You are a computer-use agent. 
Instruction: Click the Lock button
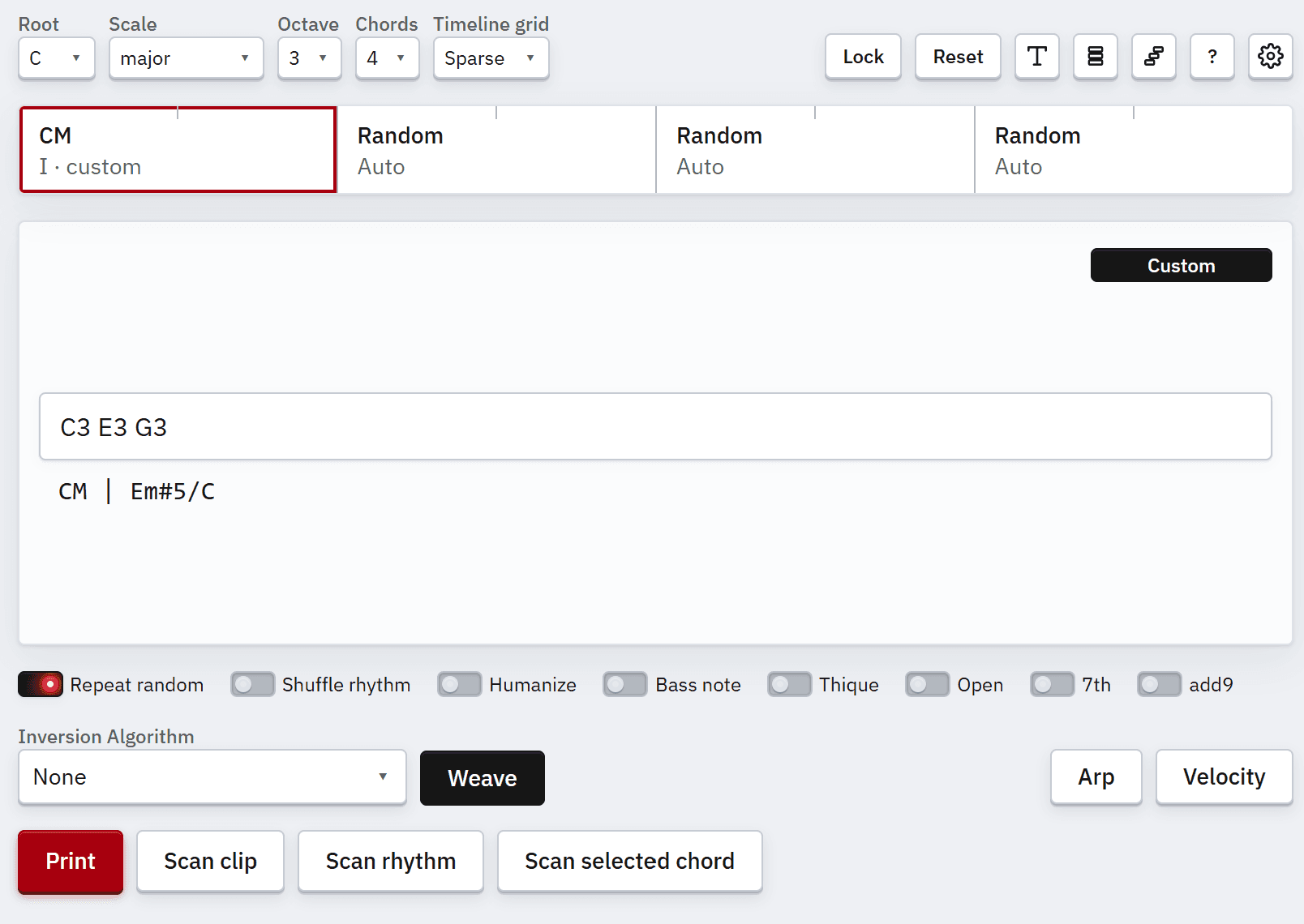point(863,57)
